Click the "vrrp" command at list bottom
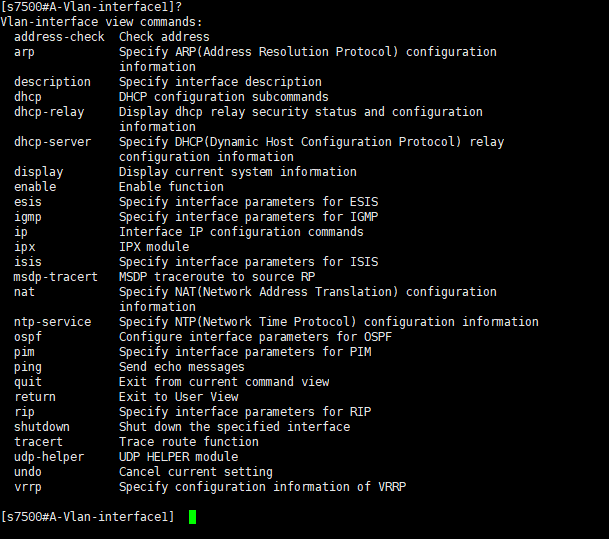Screen dimensions: 609x539 coord(28,487)
